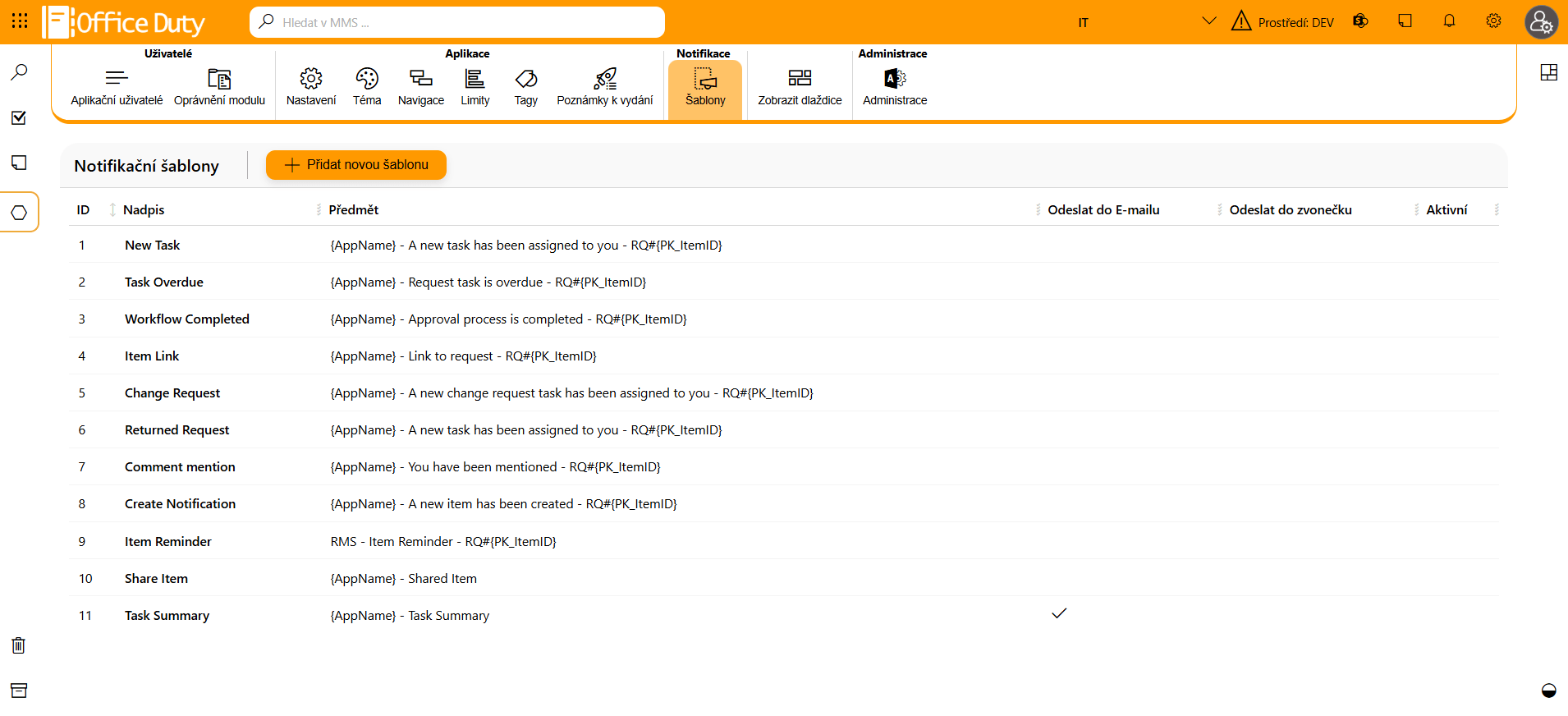Click the Office Duty logo
Screen dimensions: 1568x716
[x=124, y=22]
